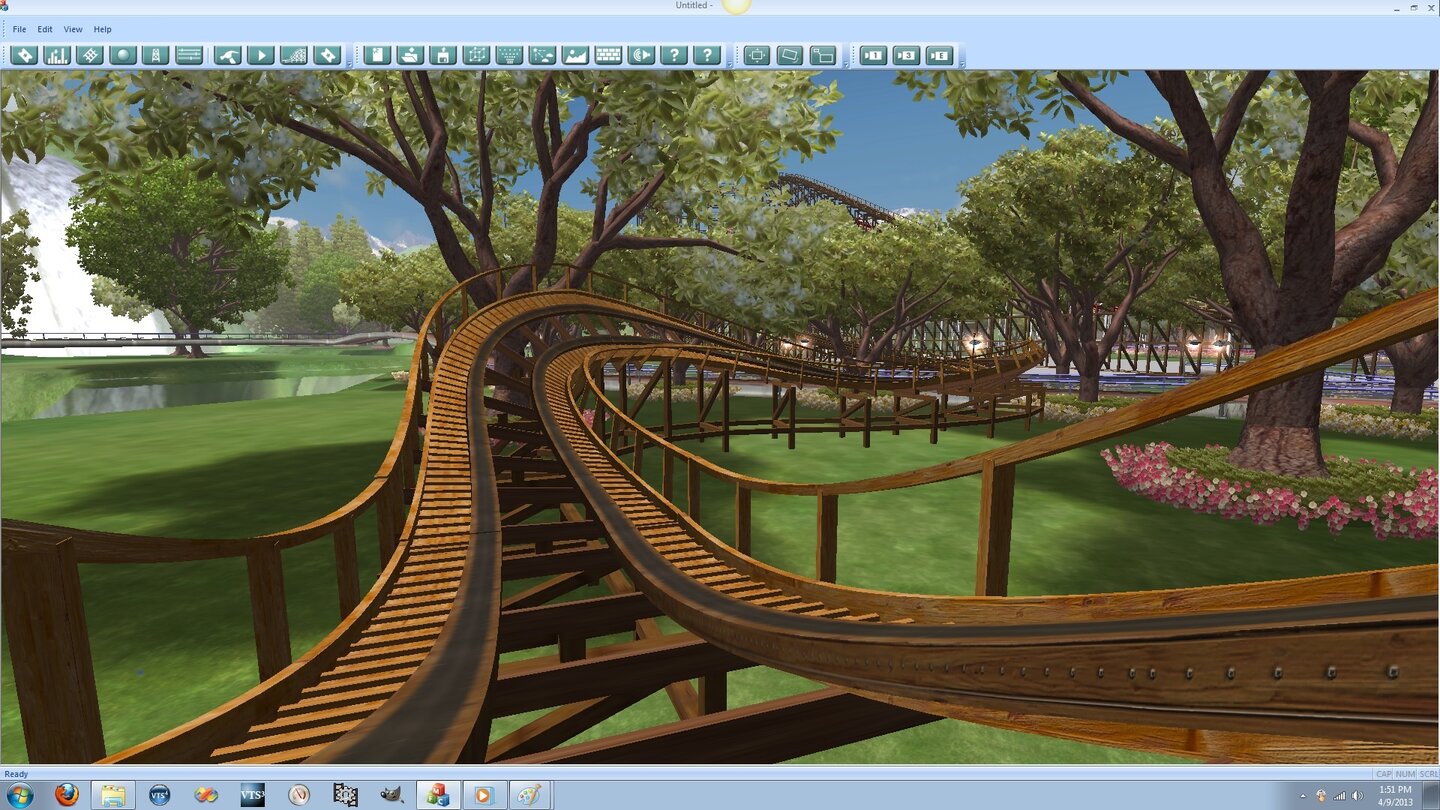Select the support tower toolbar icon
This screenshot has height=810, width=1440.
pyautogui.click(x=156, y=55)
